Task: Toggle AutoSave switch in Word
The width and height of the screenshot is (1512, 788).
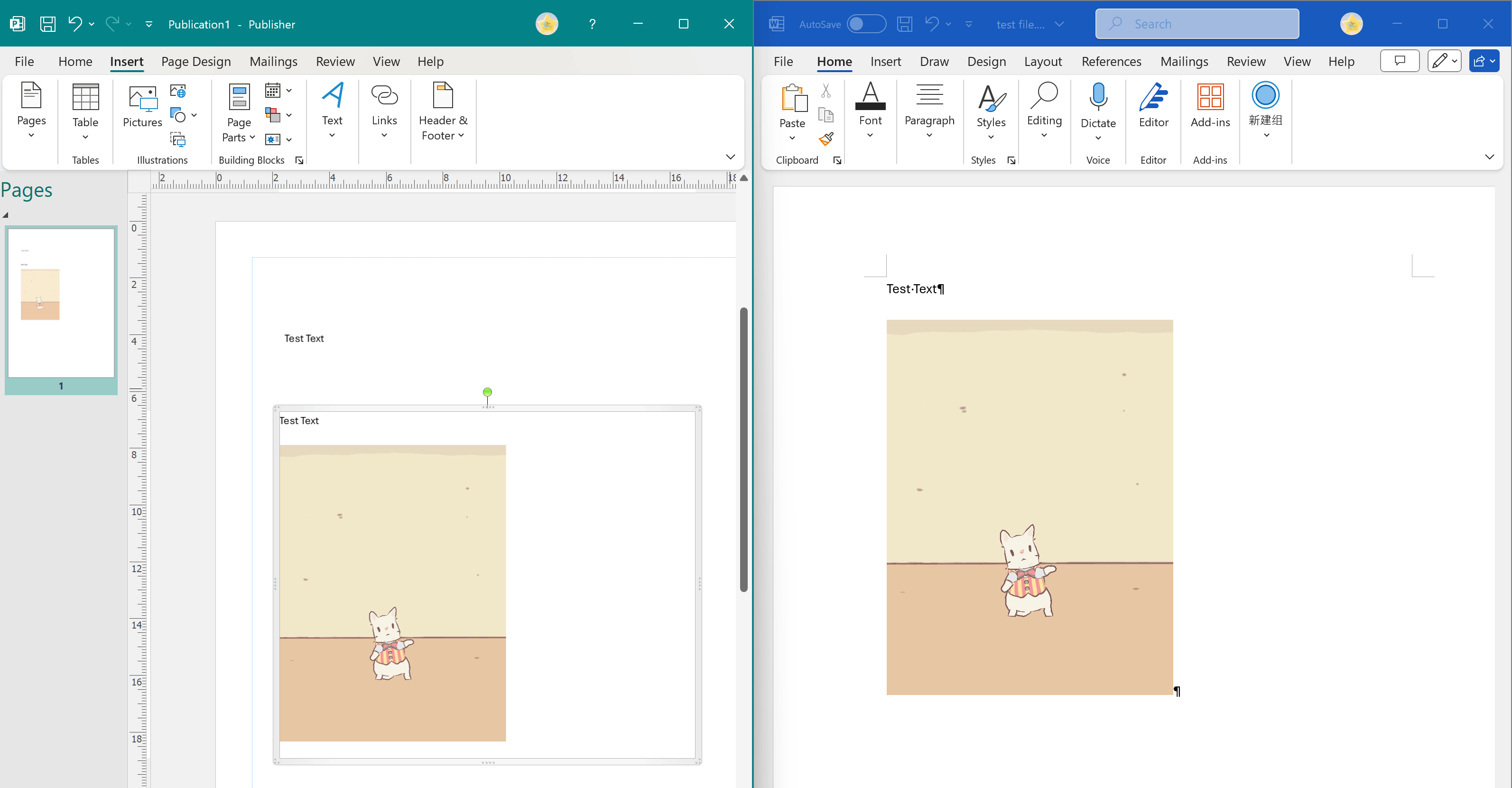Action: click(866, 24)
